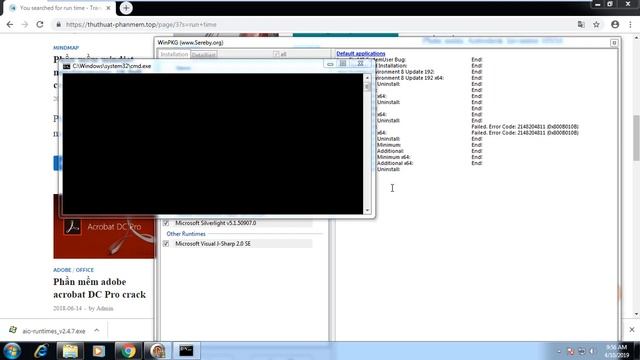The height and width of the screenshot is (360, 640).
Task: Open a new Chrome tab
Action: [x=126, y=8]
